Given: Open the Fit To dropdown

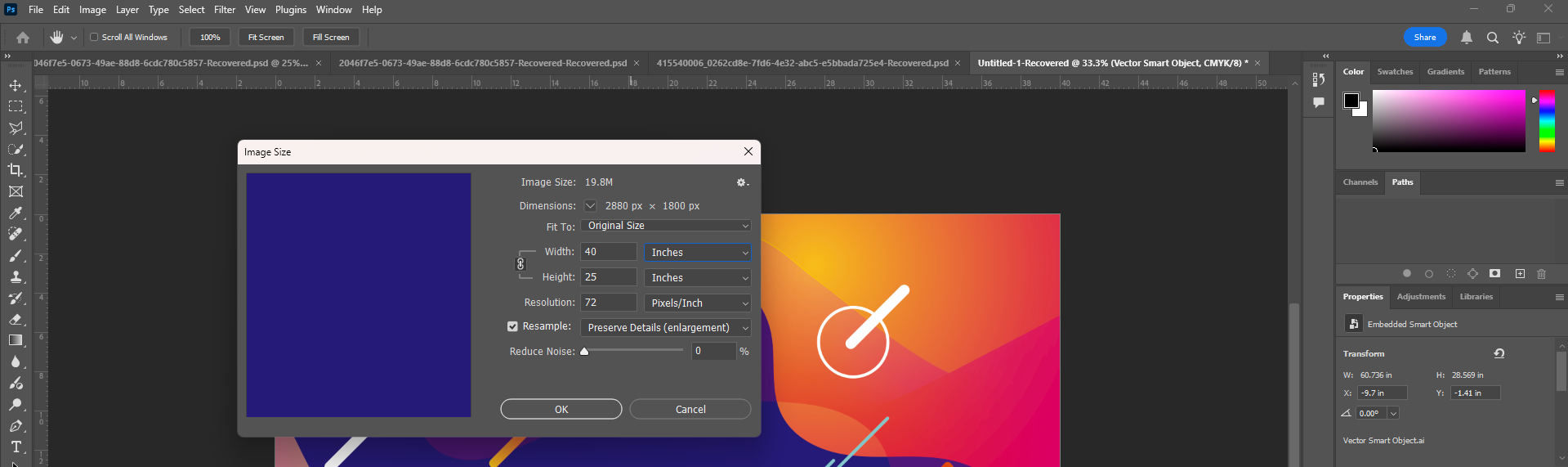Looking at the screenshot, I should pyautogui.click(x=666, y=226).
